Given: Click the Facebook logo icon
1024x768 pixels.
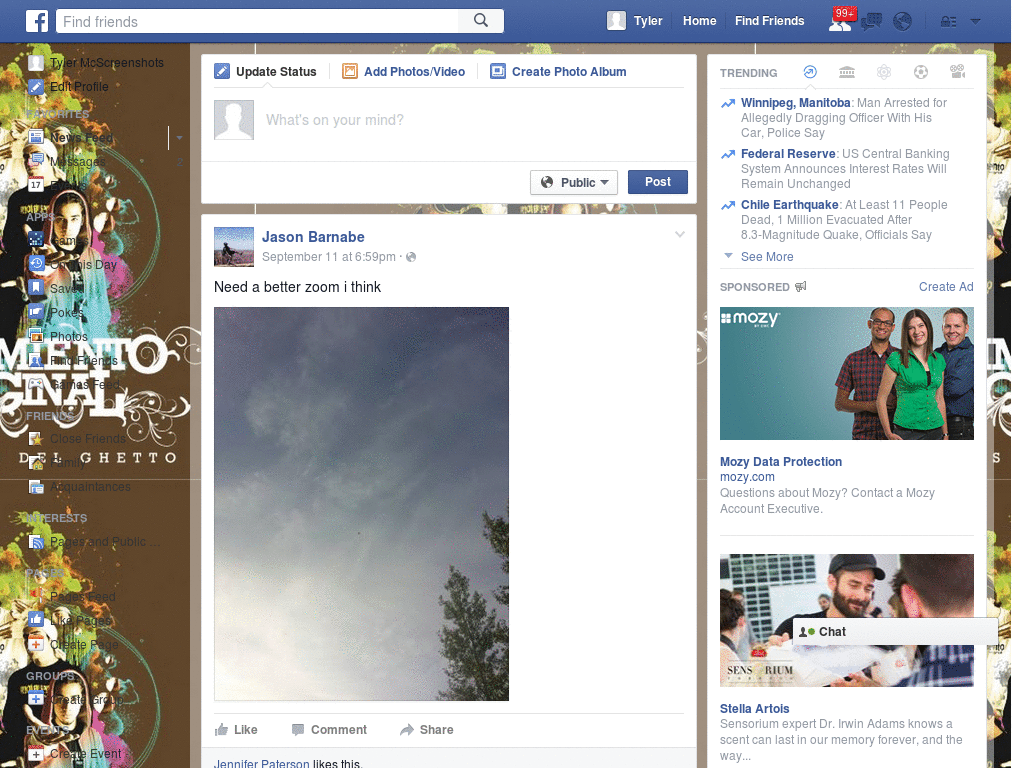Looking at the screenshot, I should 37,21.
